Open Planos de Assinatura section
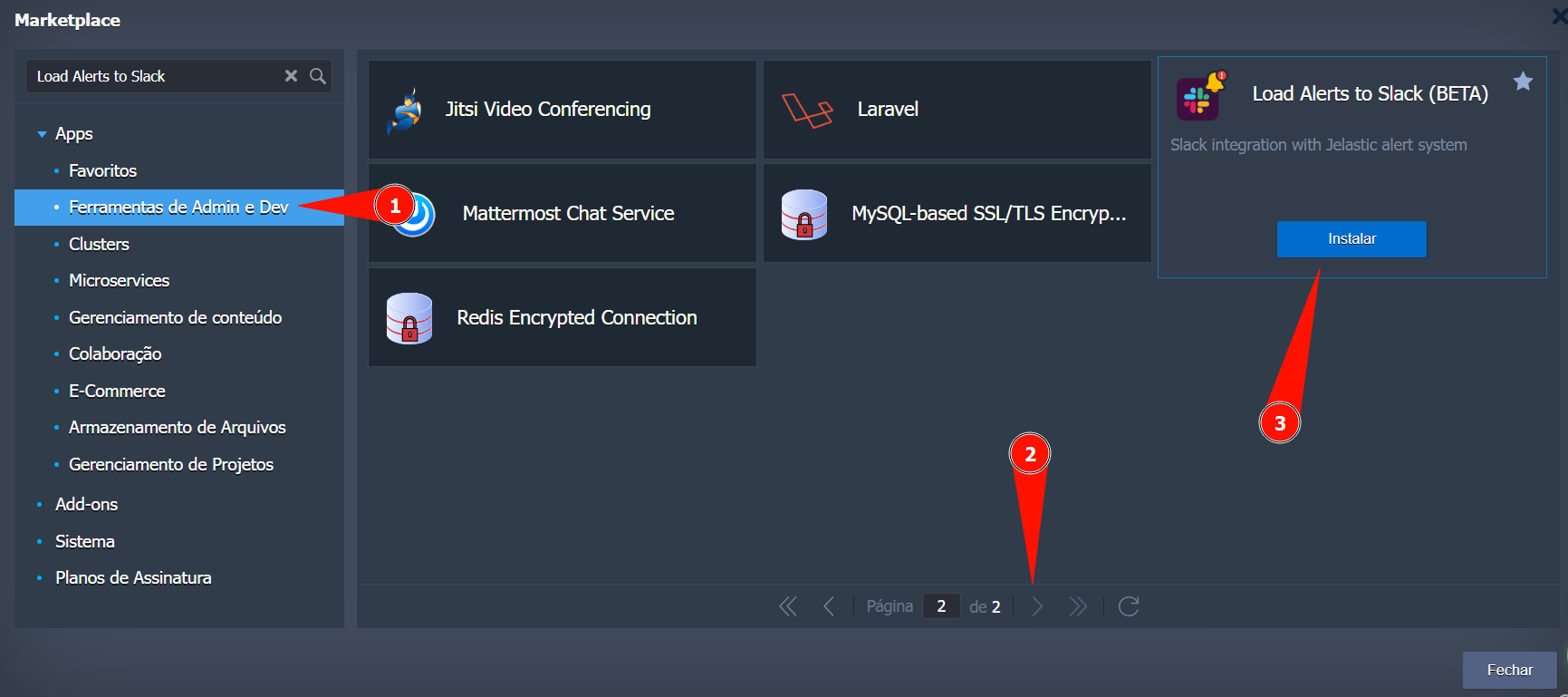 point(133,577)
